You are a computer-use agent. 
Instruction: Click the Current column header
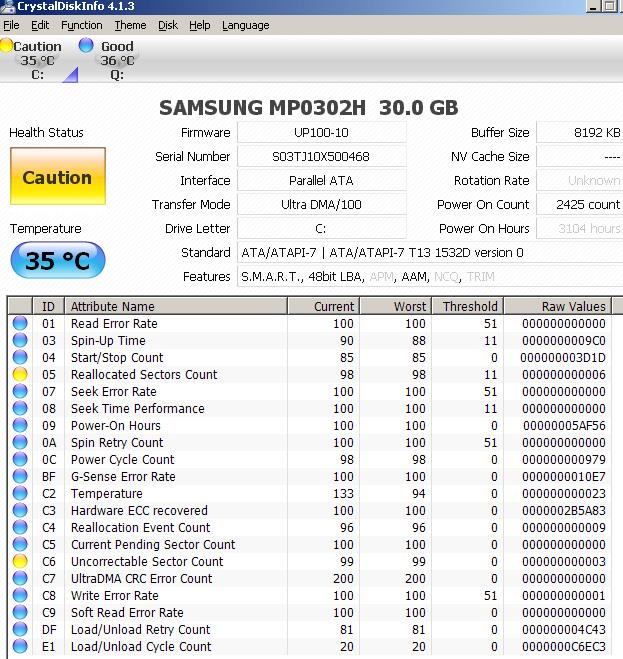coord(323,306)
